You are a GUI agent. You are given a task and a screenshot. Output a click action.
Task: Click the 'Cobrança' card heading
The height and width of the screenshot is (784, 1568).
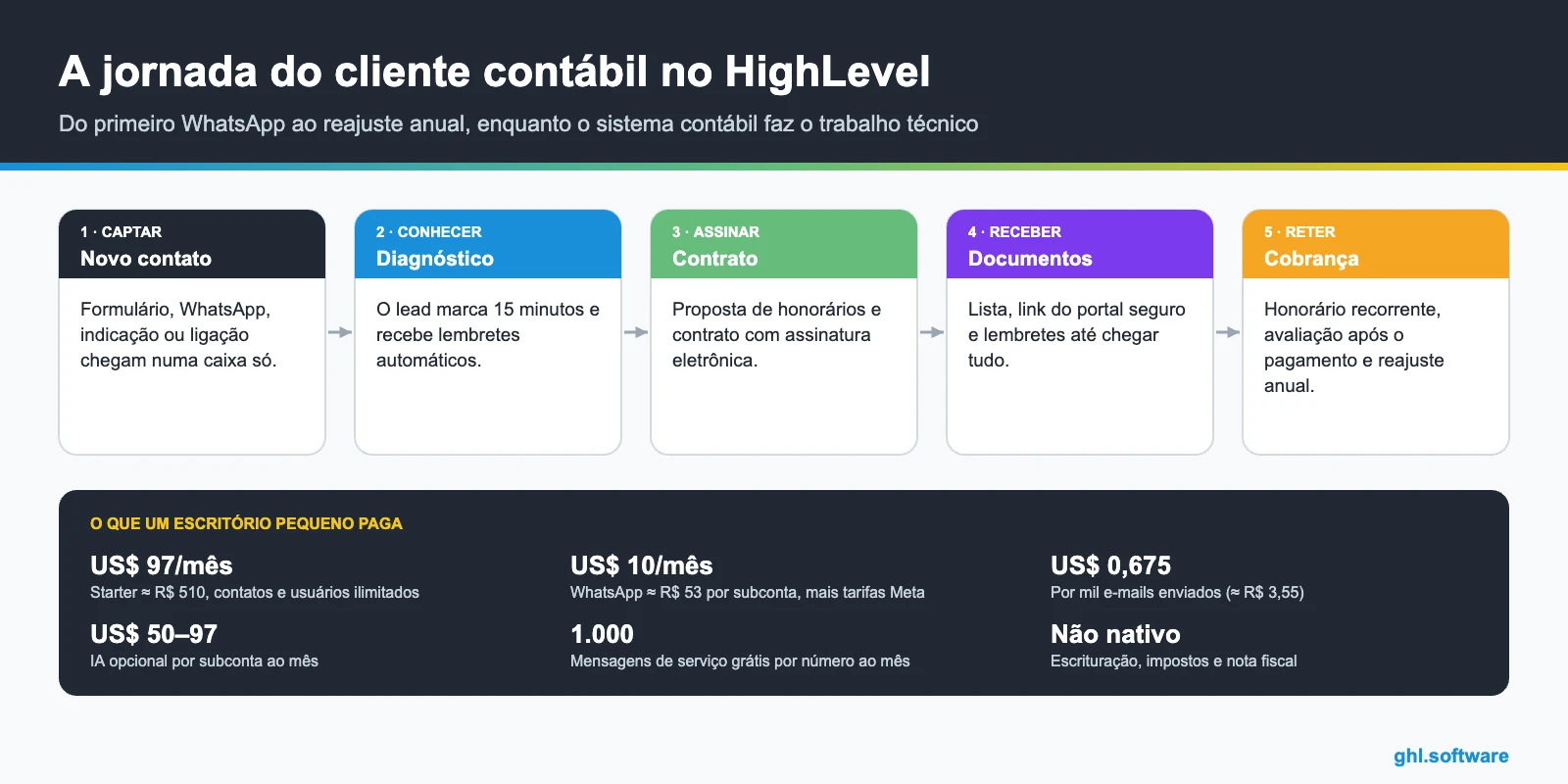point(1311,259)
